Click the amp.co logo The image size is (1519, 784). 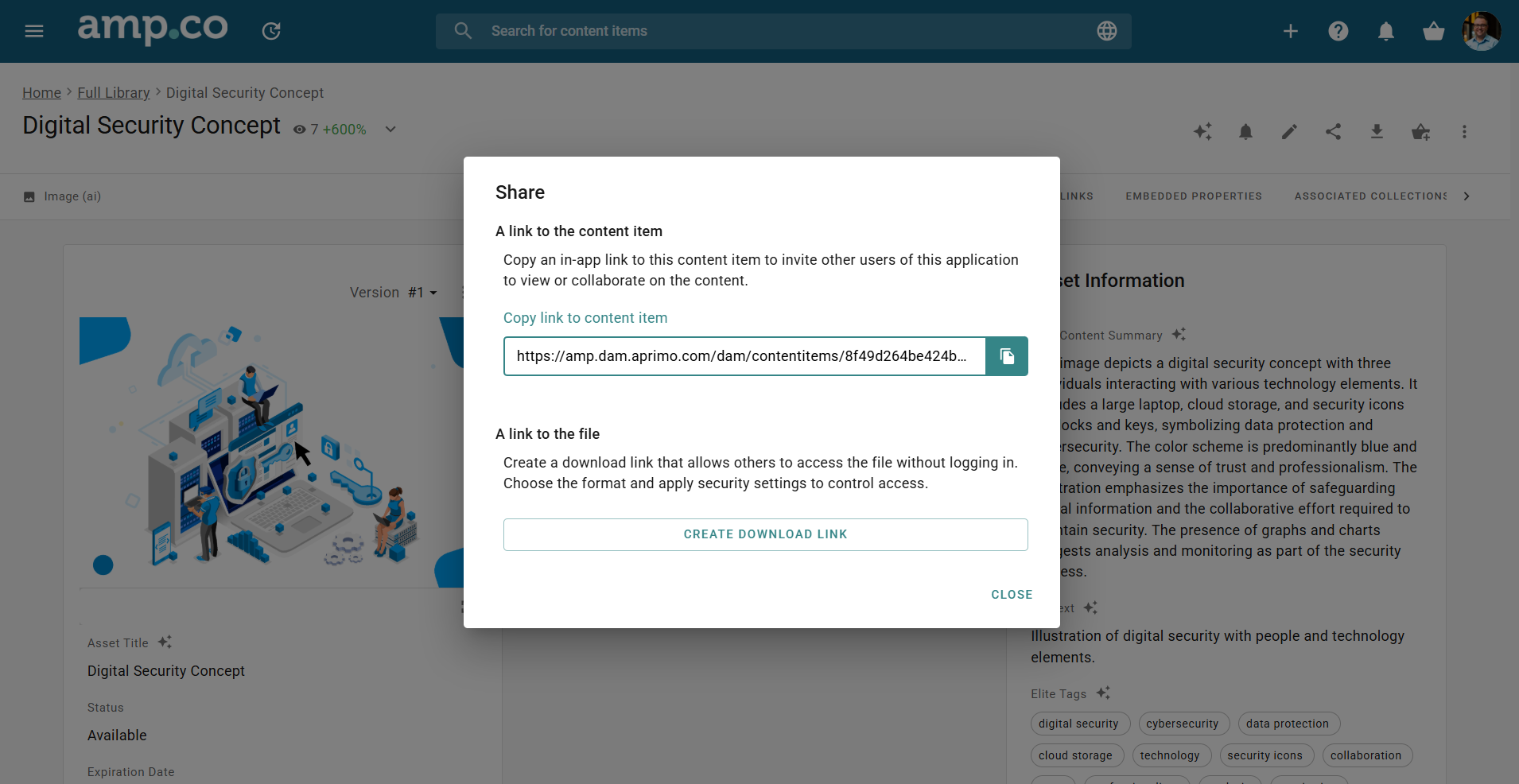tap(153, 29)
